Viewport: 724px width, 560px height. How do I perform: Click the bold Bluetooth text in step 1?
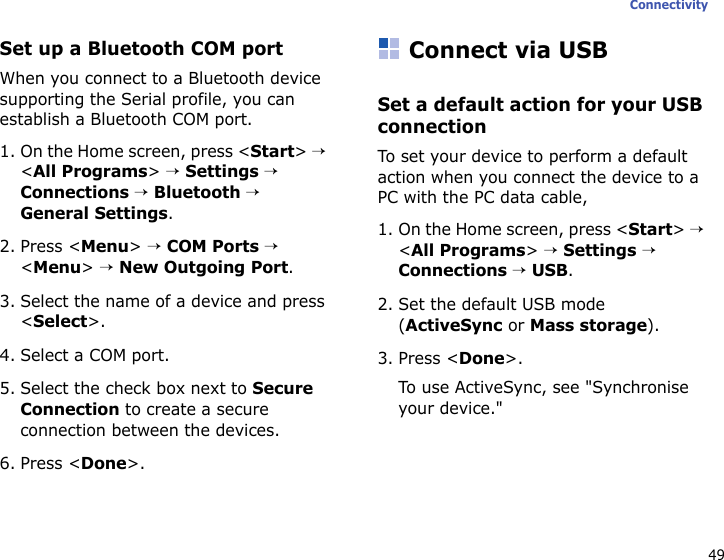pyautogui.click(x=198, y=193)
